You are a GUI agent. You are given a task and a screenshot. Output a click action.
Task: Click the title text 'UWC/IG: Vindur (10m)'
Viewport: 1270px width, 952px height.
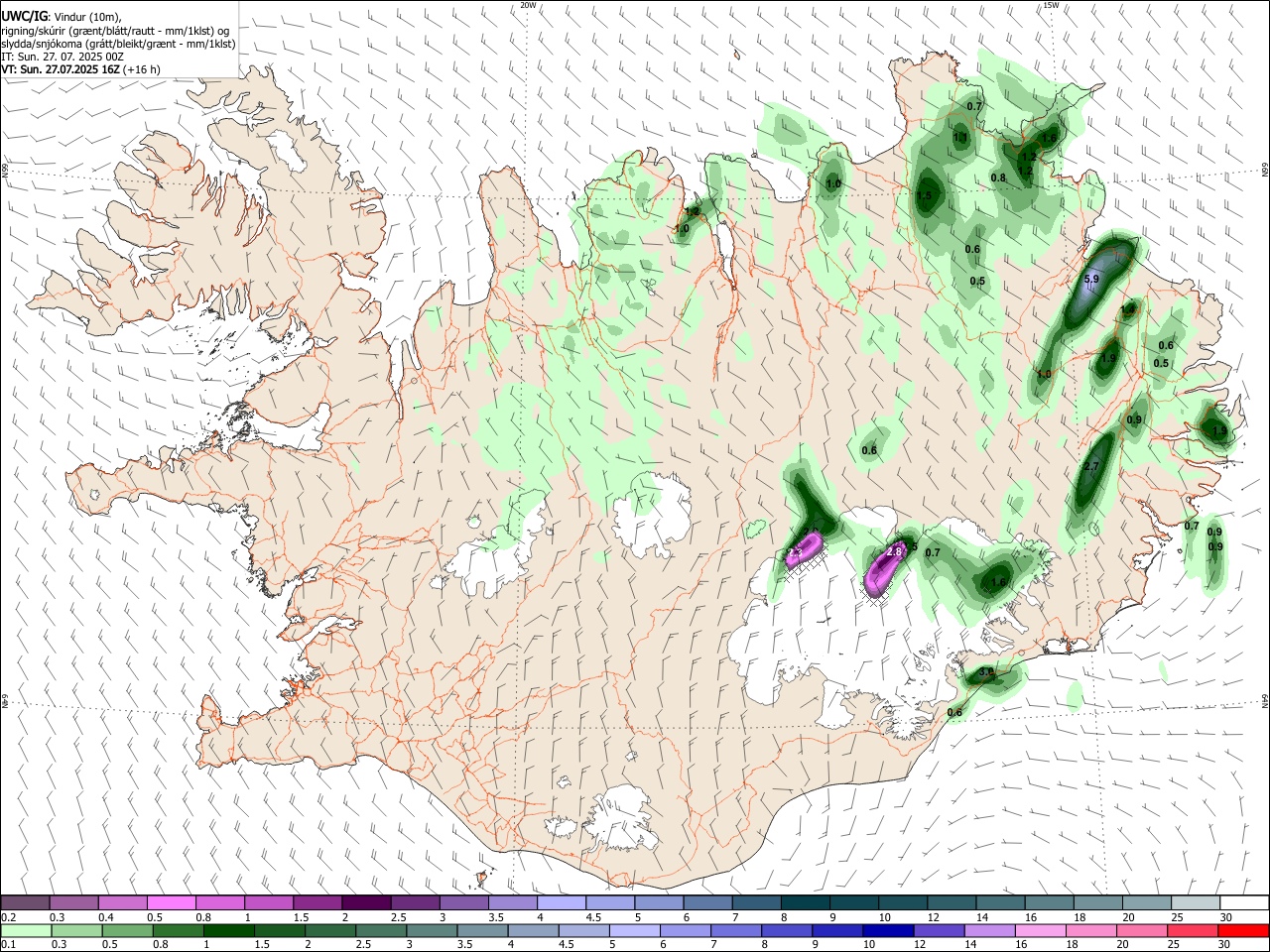coord(62,16)
